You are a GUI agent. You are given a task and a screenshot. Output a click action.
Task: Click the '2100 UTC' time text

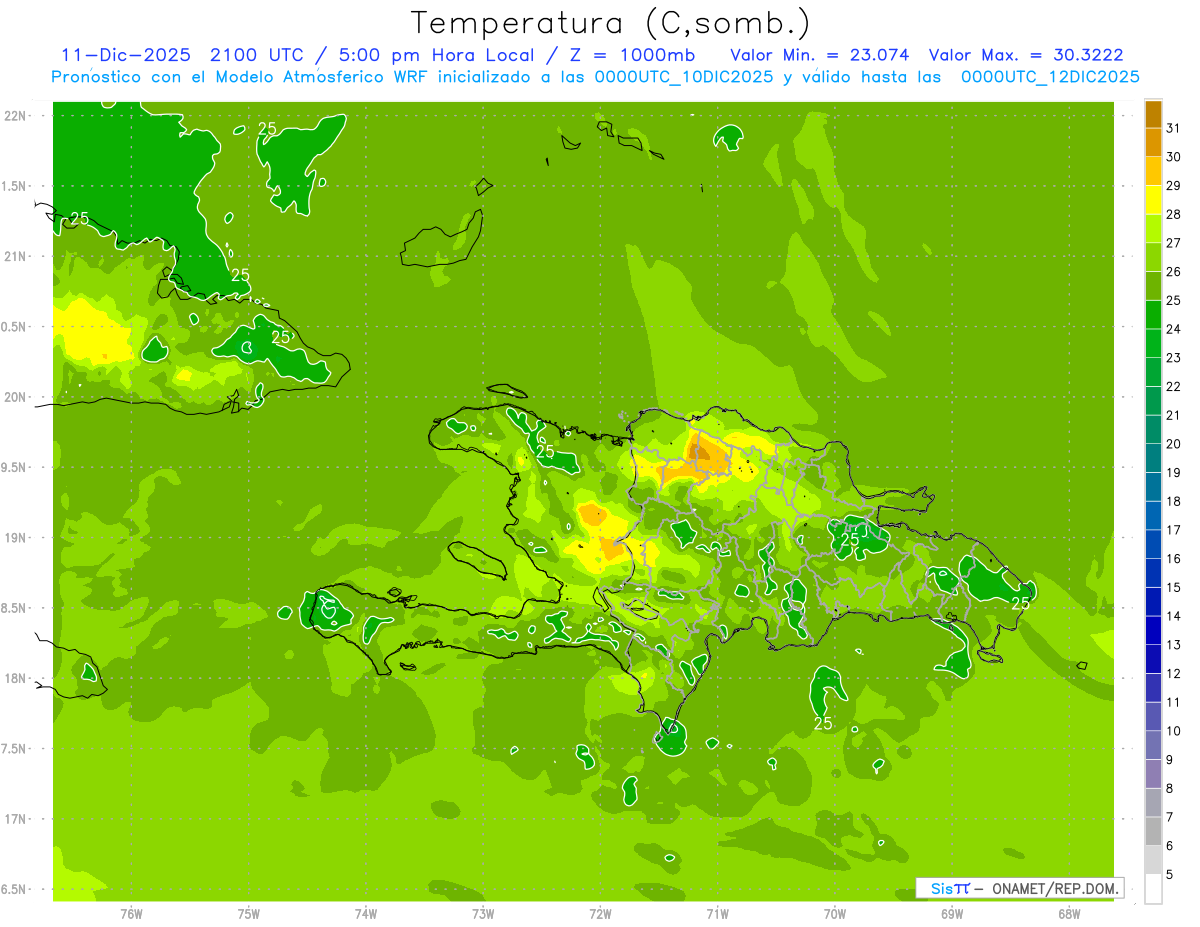click(x=258, y=55)
